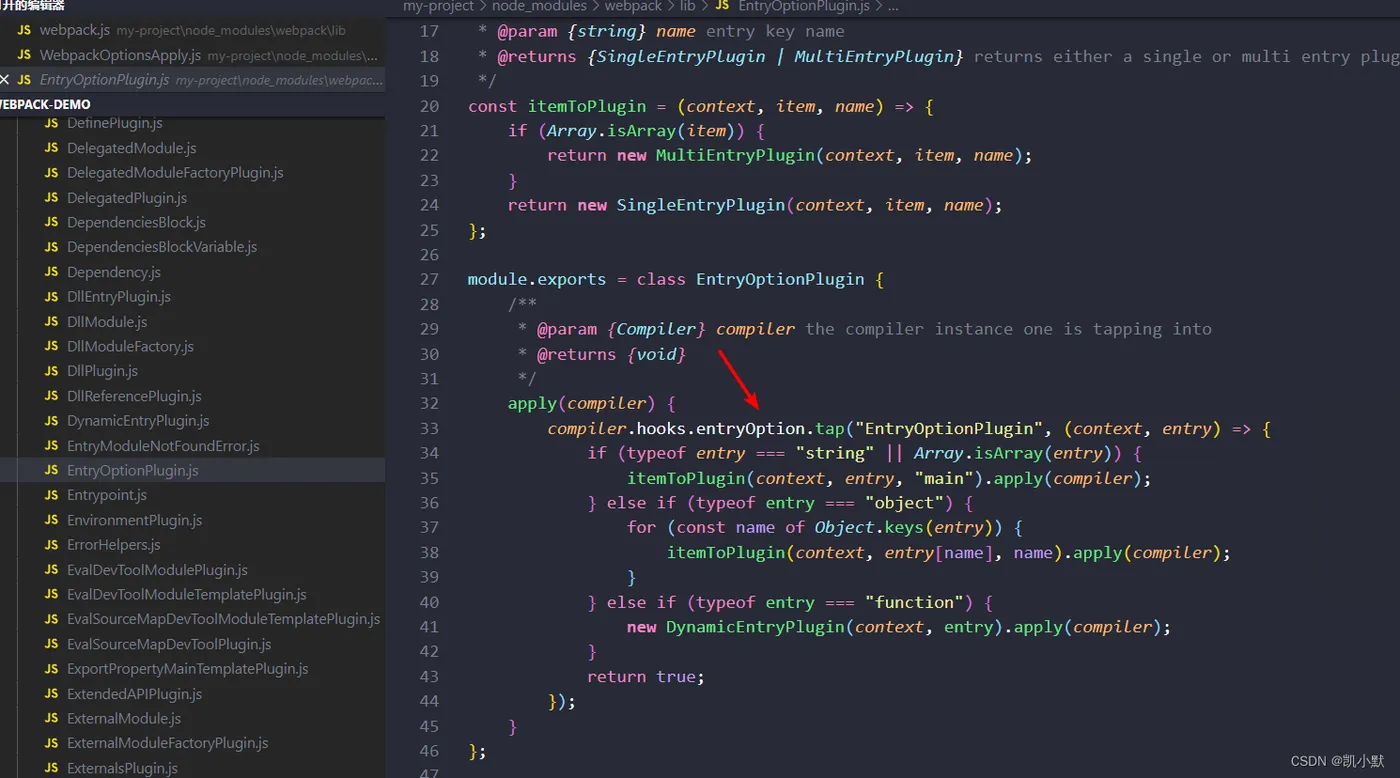Select EntryOptionPlugin.js in the explorer tree
The height and width of the screenshot is (778, 1400).
click(x=192, y=470)
